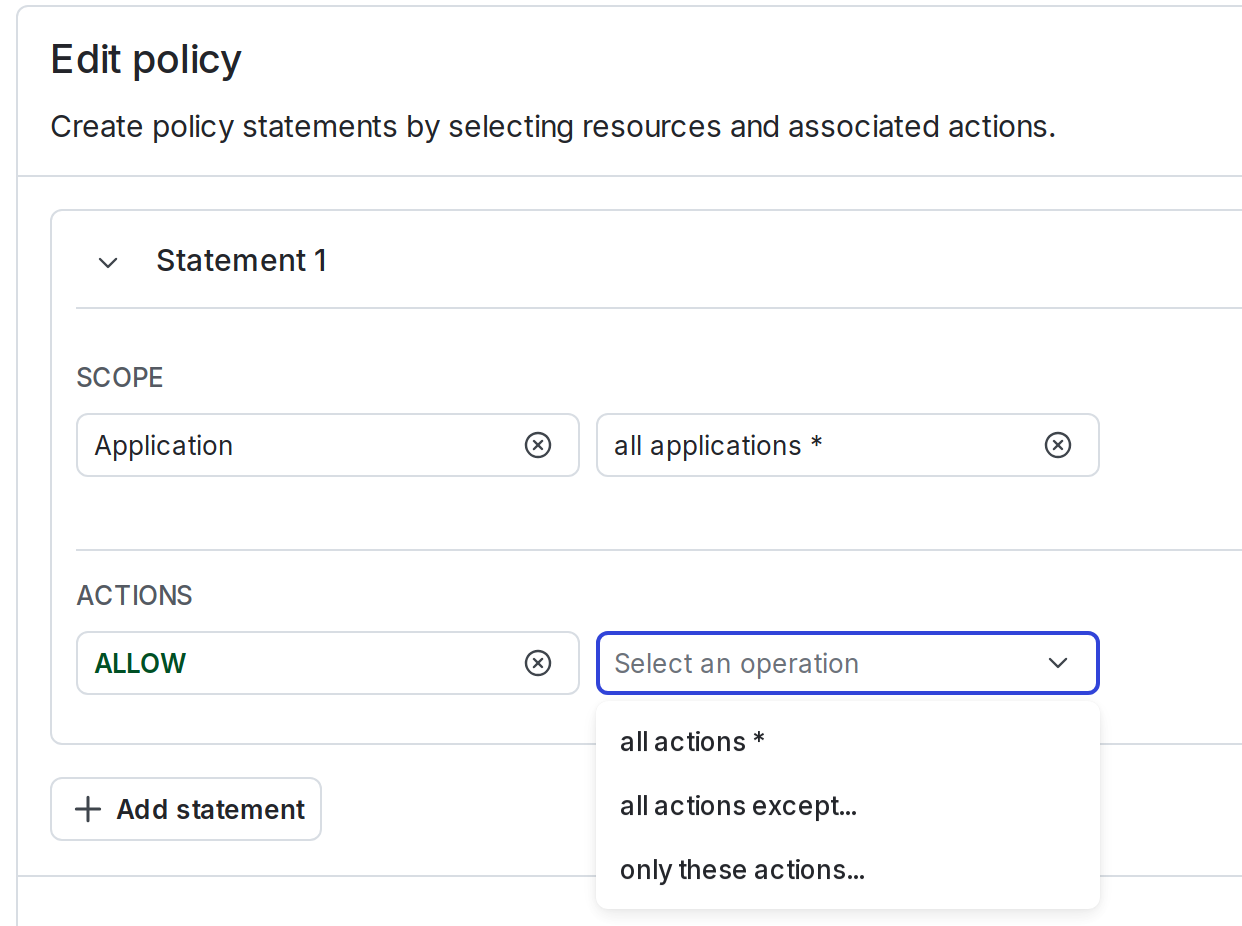This screenshot has height=926, width=1242.
Task: Select the "all actions except…" option
Action: tap(738, 805)
